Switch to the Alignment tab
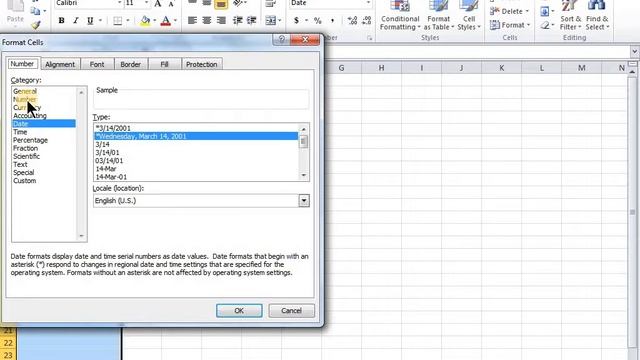 tap(60, 64)
